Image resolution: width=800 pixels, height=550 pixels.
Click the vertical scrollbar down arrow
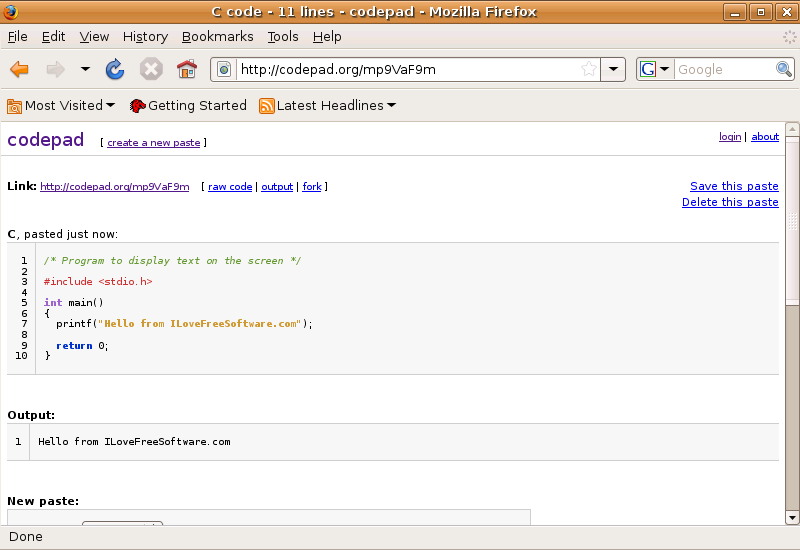pos(792,517)
